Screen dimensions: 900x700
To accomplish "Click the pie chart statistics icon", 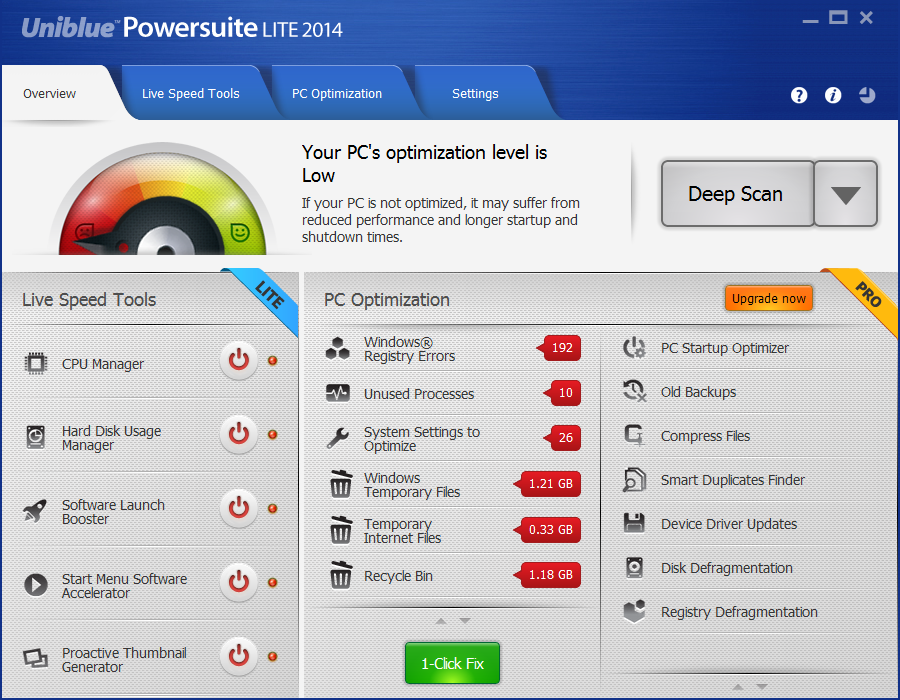I will [x=867, y=95].
